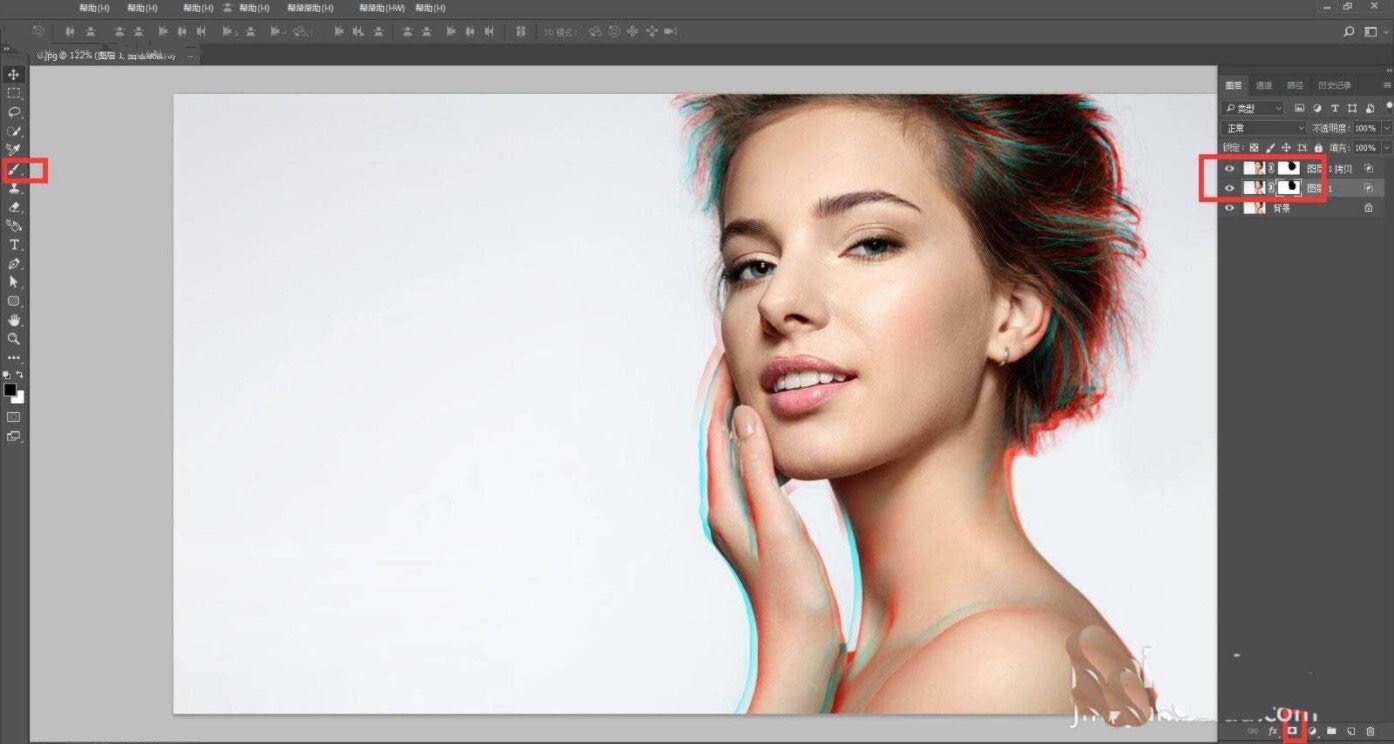Select the Eyedropper tool
The image size is (1394, 744).
(14, 150)
